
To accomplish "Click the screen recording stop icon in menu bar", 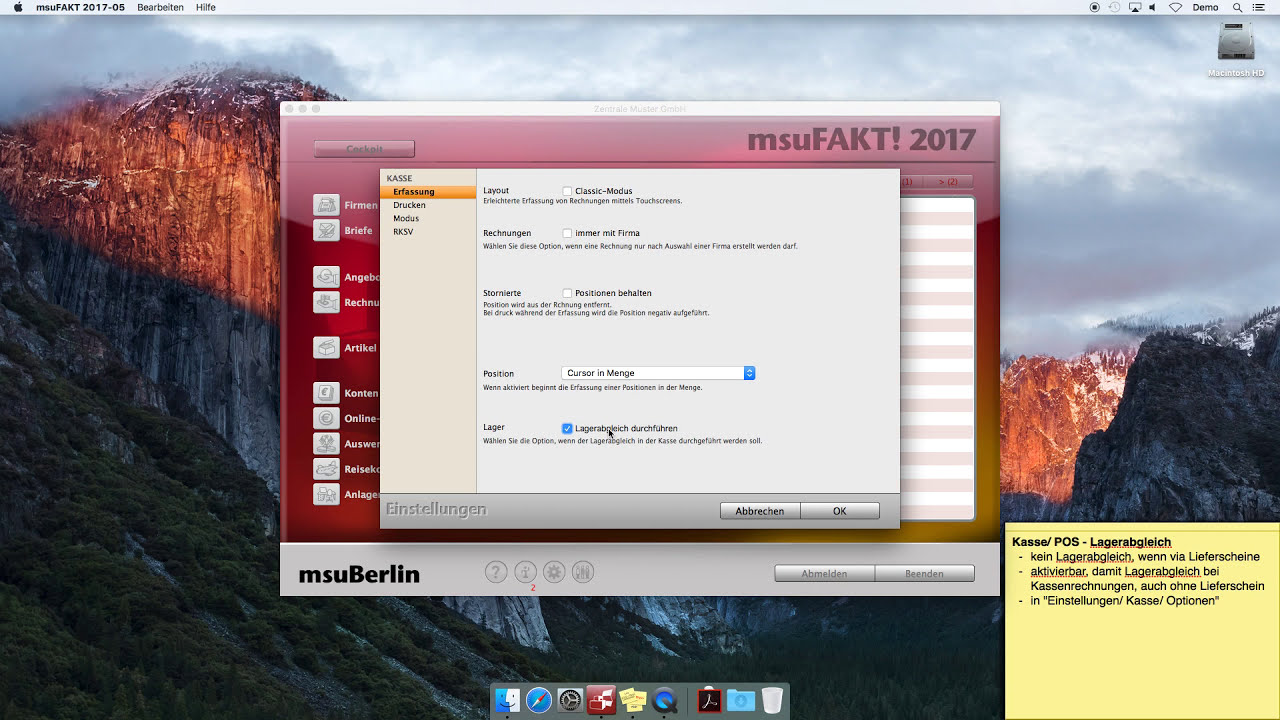I will (x=1094, y=7).
